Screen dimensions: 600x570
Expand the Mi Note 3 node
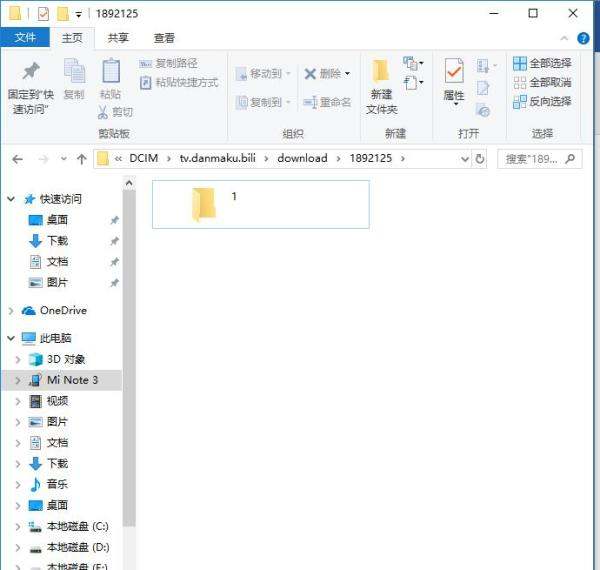(x=18, y=381)
